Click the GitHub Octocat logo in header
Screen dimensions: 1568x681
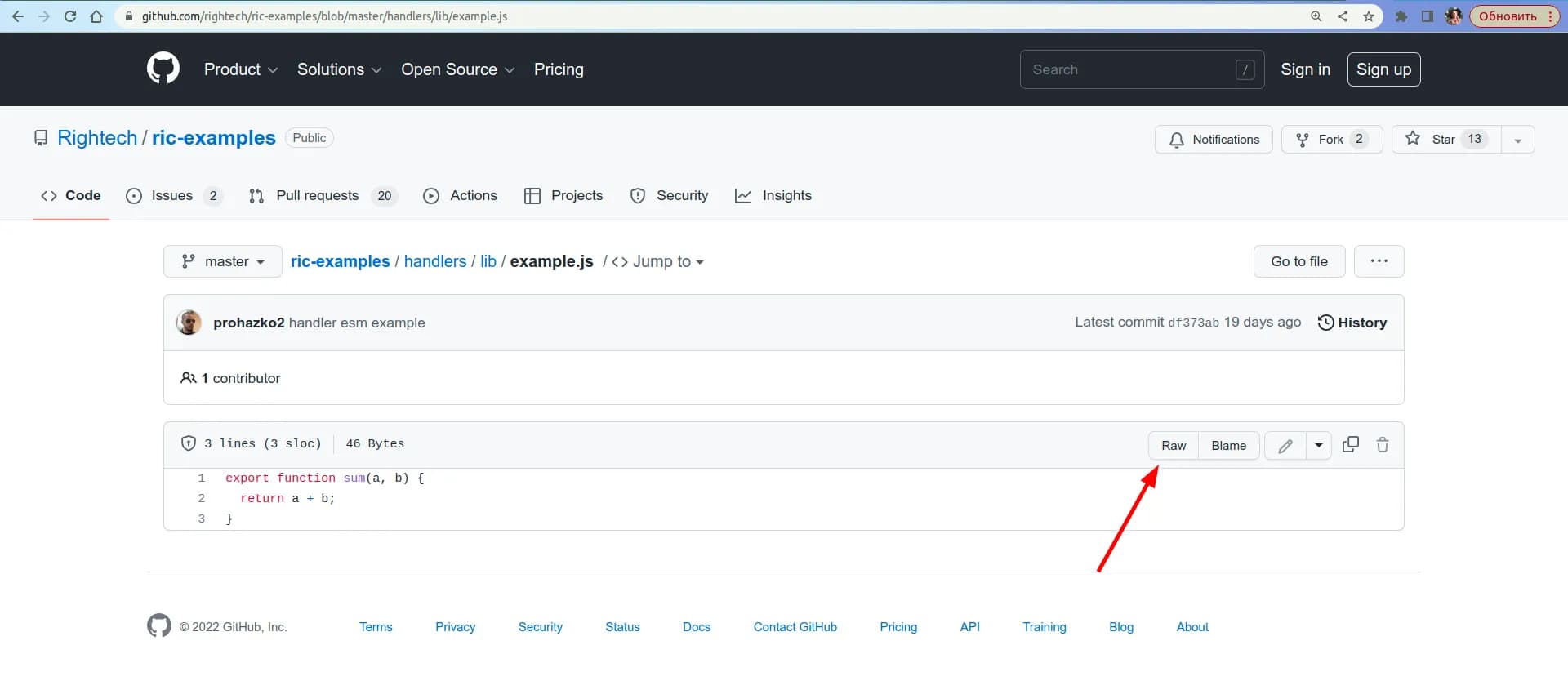pyautogui.click(x=163, y=69)
